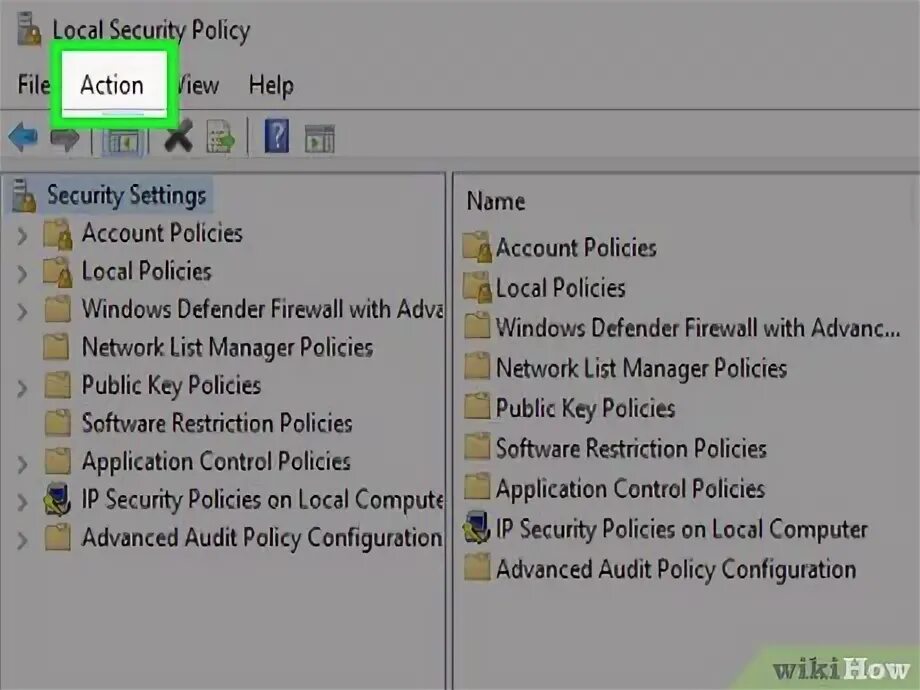Click the Show/Hide Action Pane icon

320,140
